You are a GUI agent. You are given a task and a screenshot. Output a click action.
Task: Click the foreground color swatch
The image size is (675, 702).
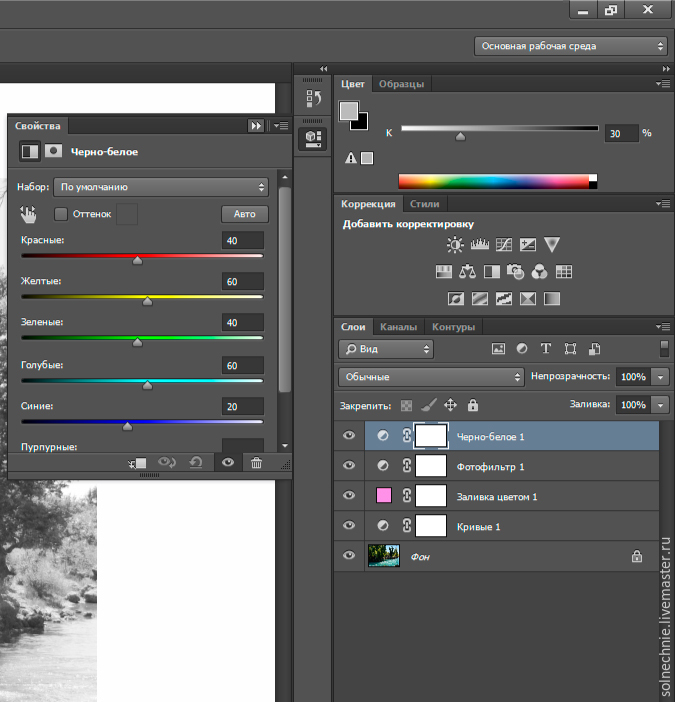(x=349, y=111)
